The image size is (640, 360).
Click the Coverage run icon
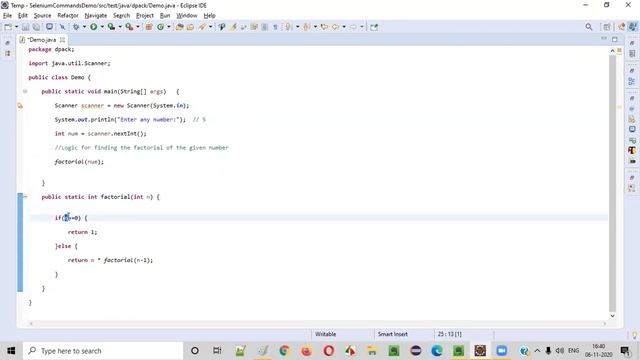[111, 27]
